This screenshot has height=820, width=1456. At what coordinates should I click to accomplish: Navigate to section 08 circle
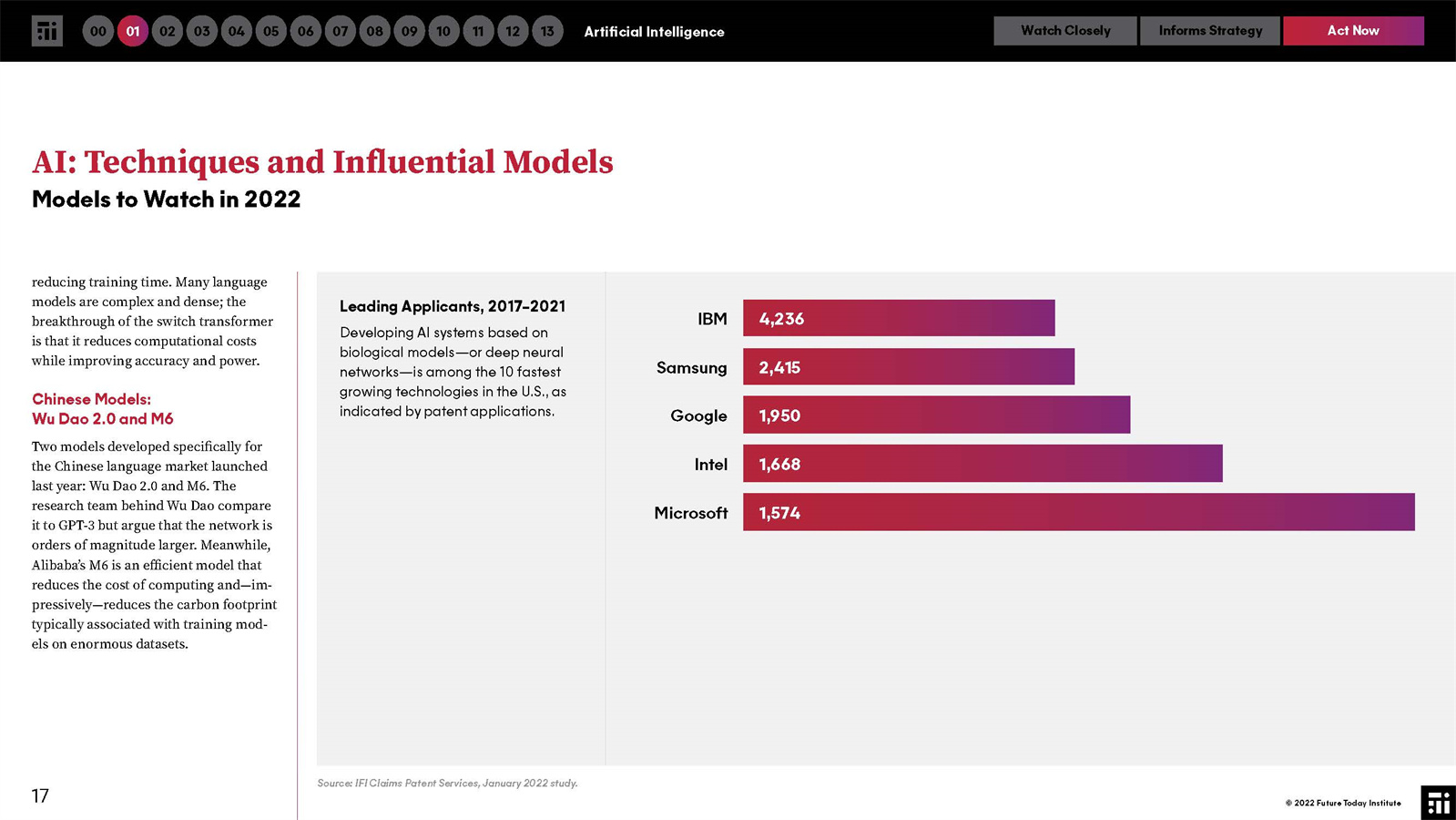pos(375,31)
